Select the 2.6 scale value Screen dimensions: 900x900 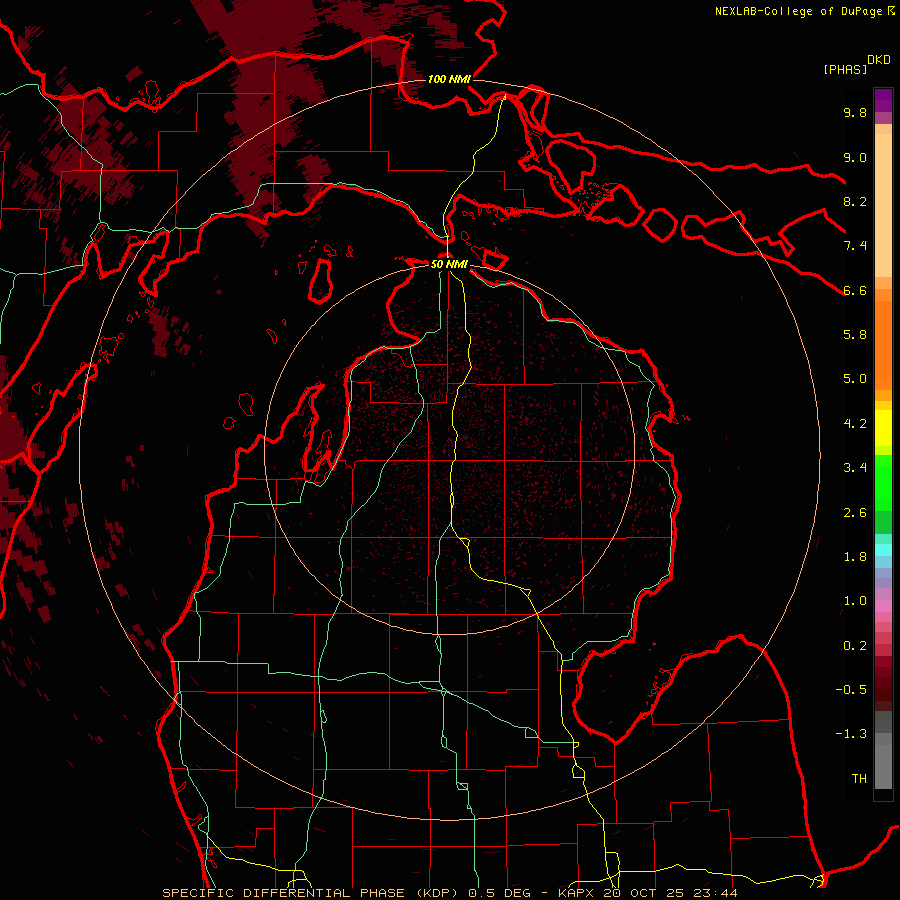click(855, 512)
